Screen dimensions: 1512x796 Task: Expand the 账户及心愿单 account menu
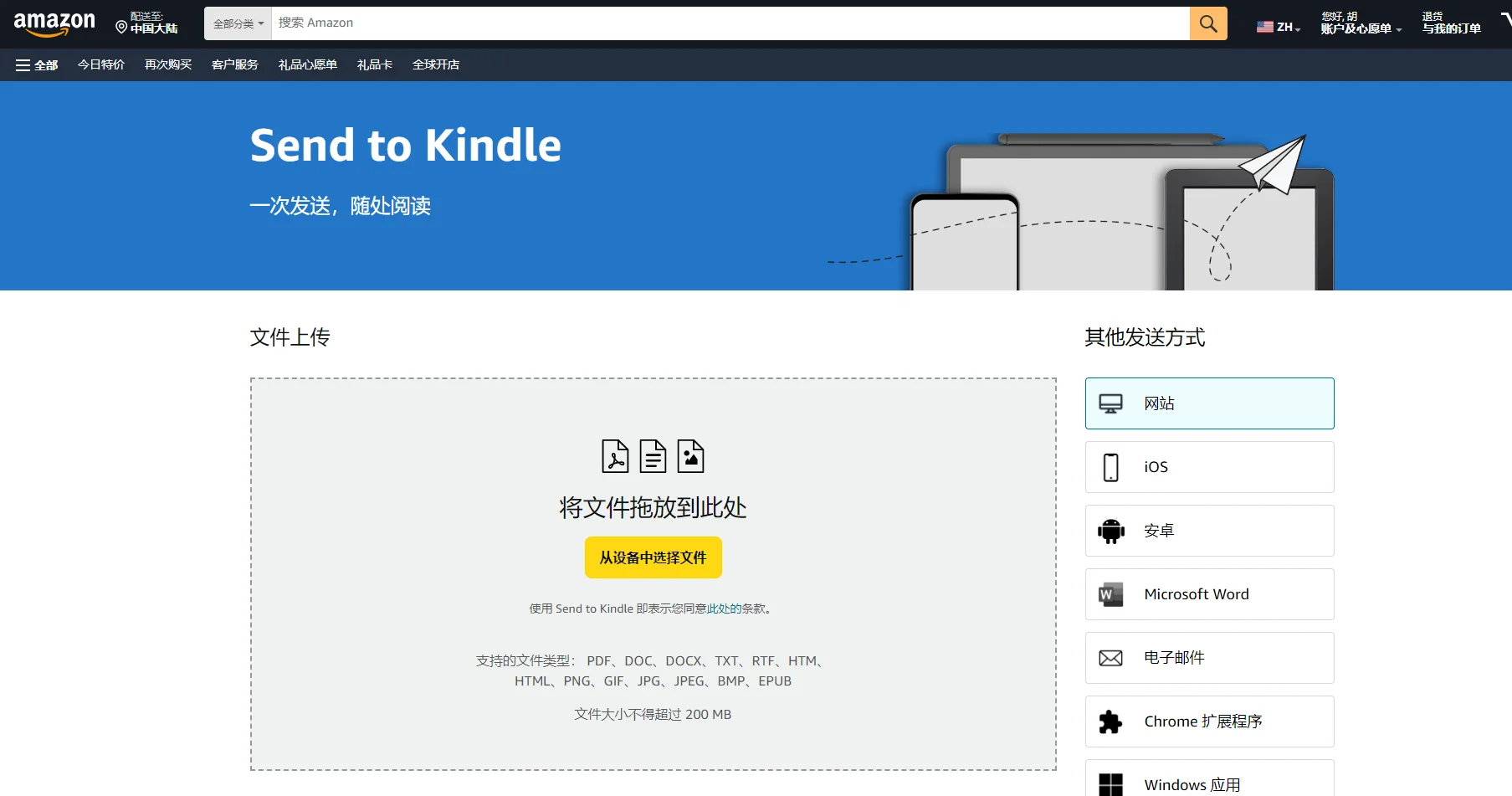point(1361,23)
